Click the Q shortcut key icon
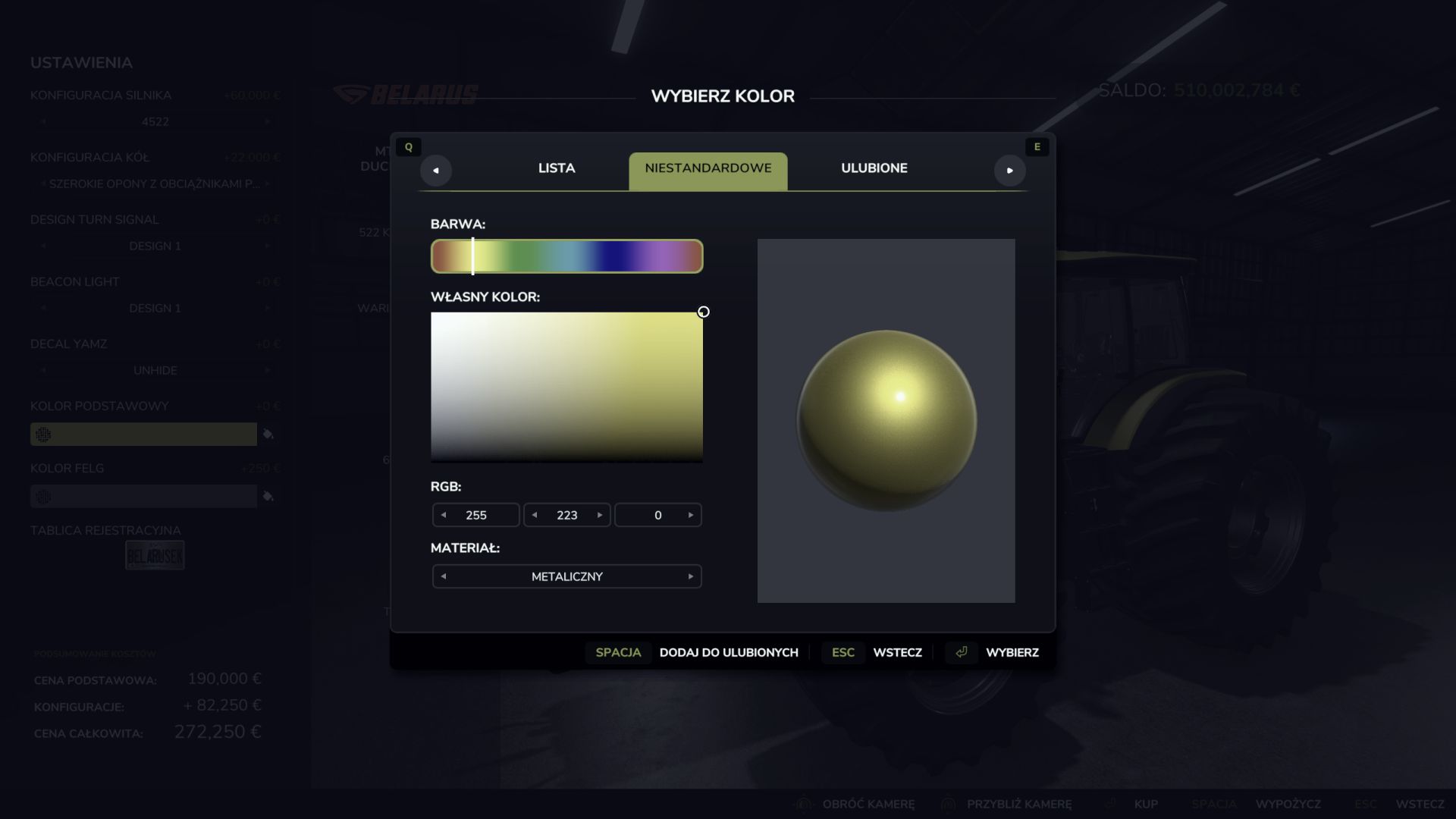The image size is (1456, 819). (x=409, y=147)
